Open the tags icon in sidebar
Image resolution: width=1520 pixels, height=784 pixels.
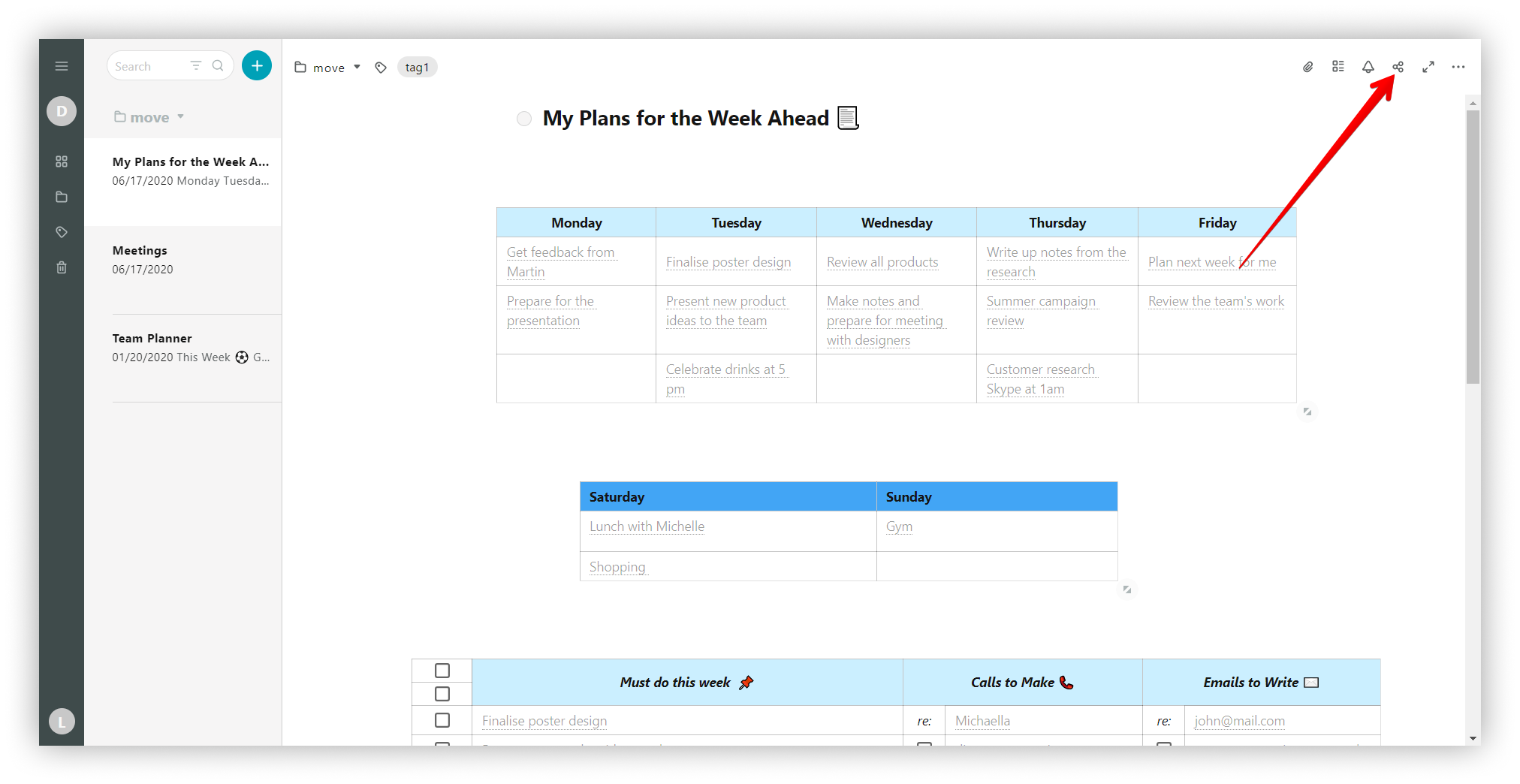pyautogui.click(x=62, y=232)
